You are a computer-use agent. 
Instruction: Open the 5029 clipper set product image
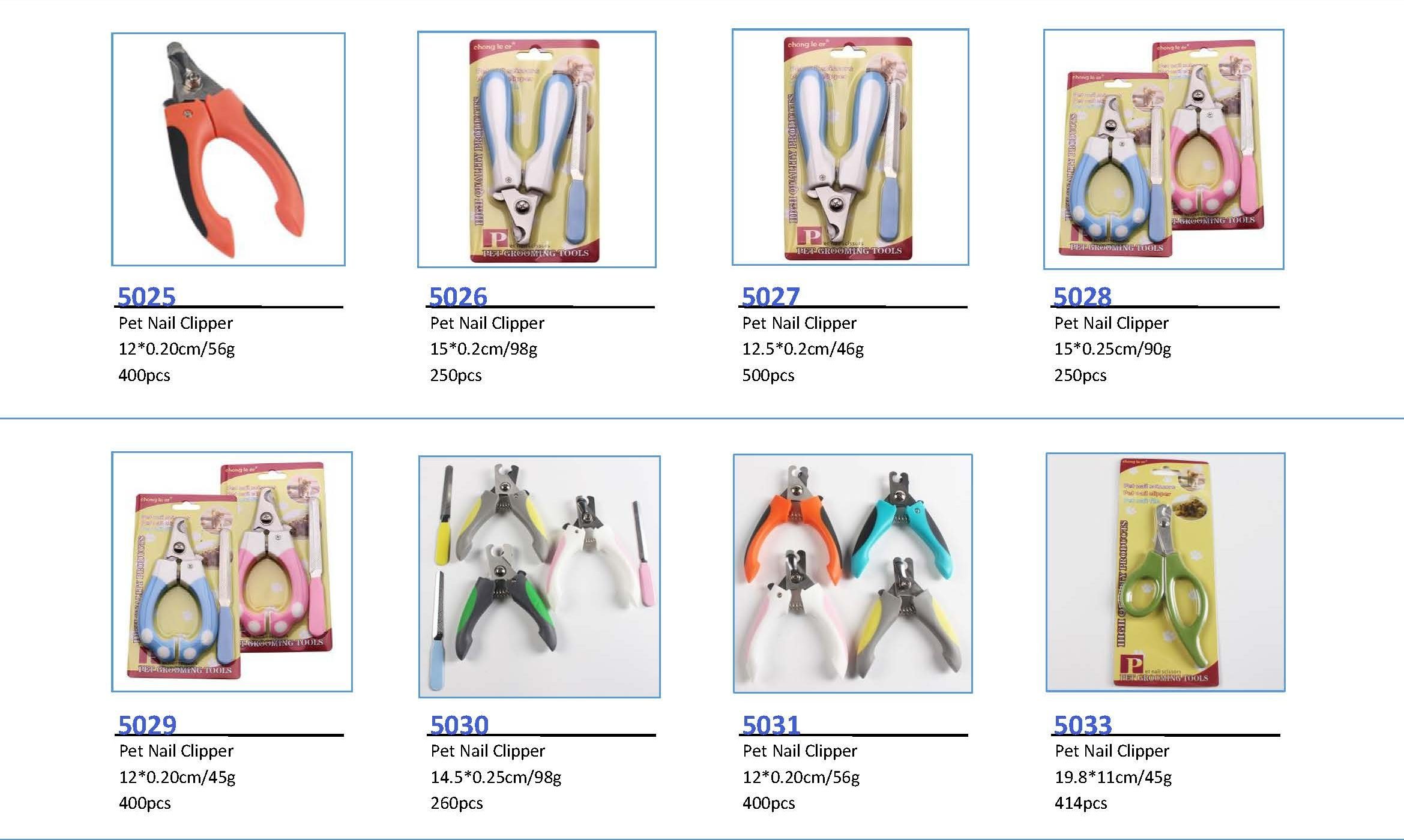click(x=232, y=572)
